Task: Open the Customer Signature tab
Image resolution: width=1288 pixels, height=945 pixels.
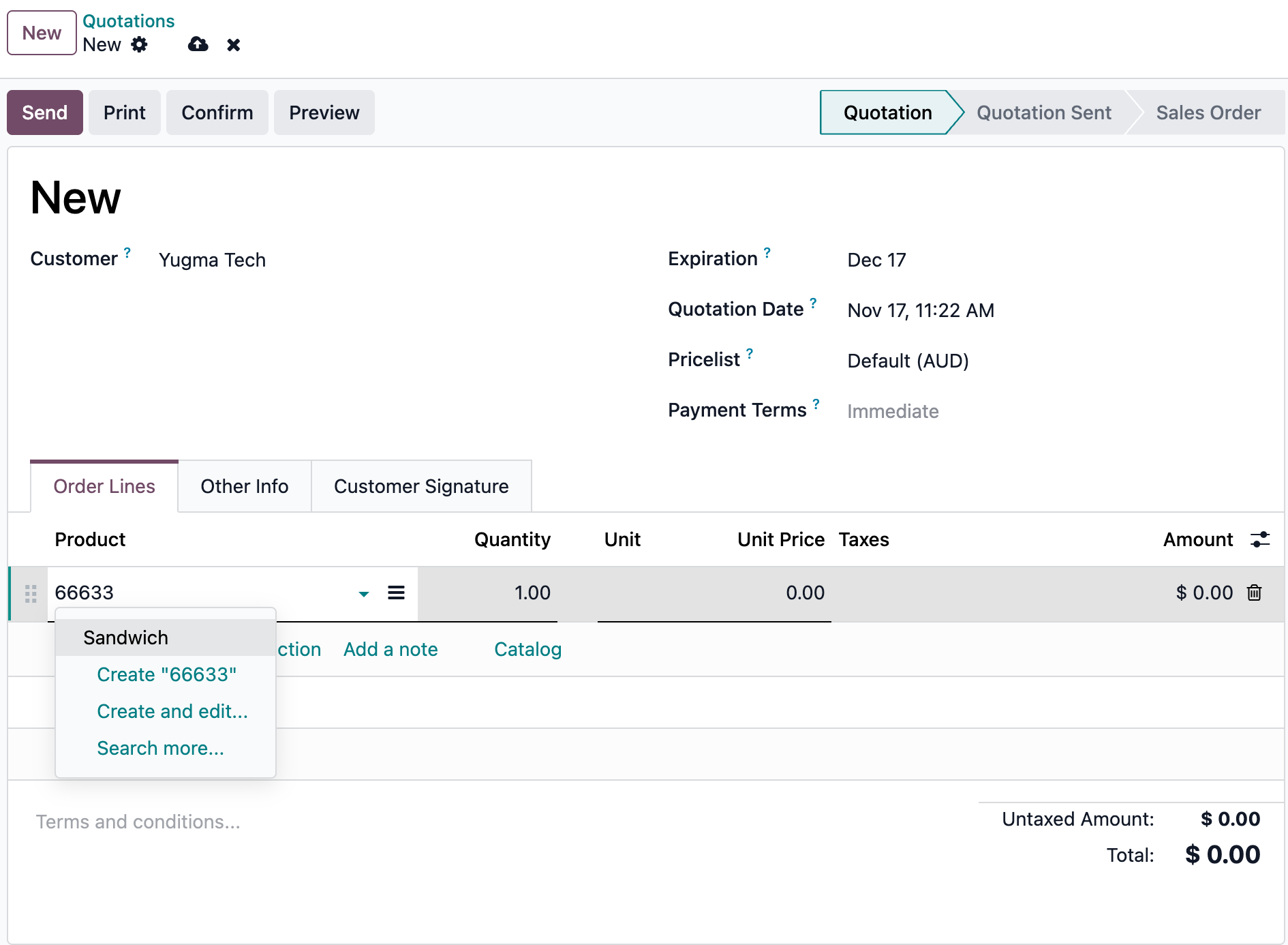Action: coord(420,486)
